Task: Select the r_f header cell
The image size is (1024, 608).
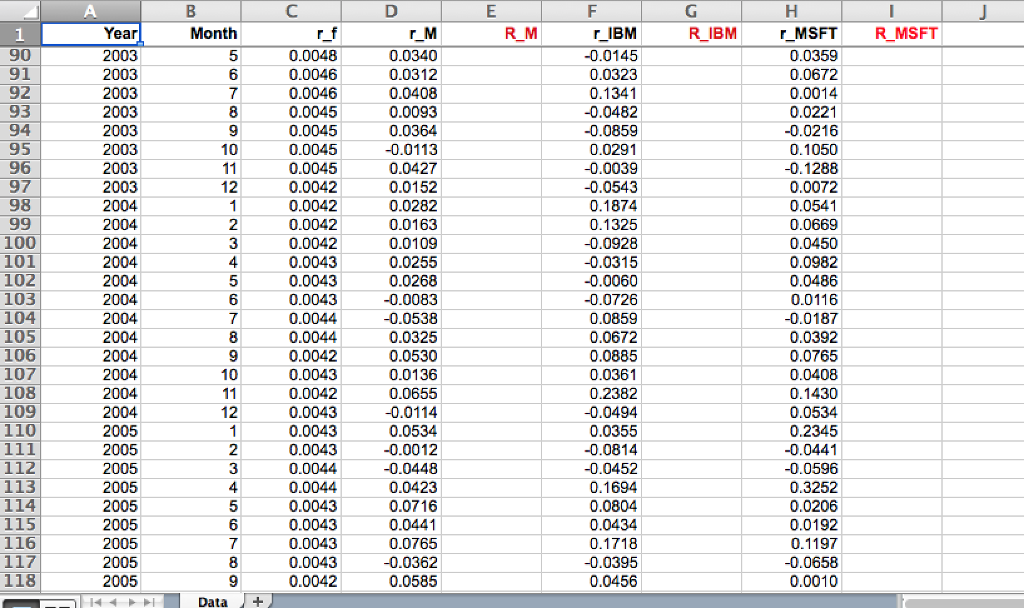Action: click(291, 33)
